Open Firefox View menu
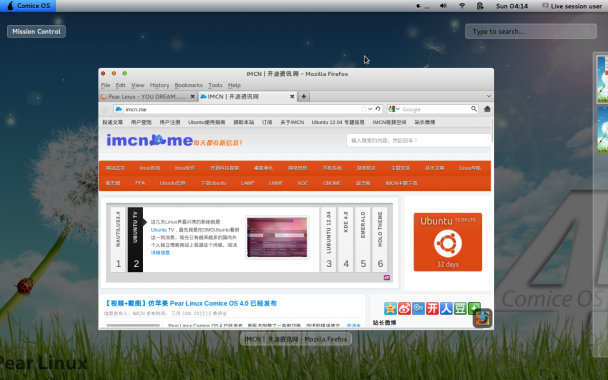Screen dimensions: 608x380 point(138,85)
